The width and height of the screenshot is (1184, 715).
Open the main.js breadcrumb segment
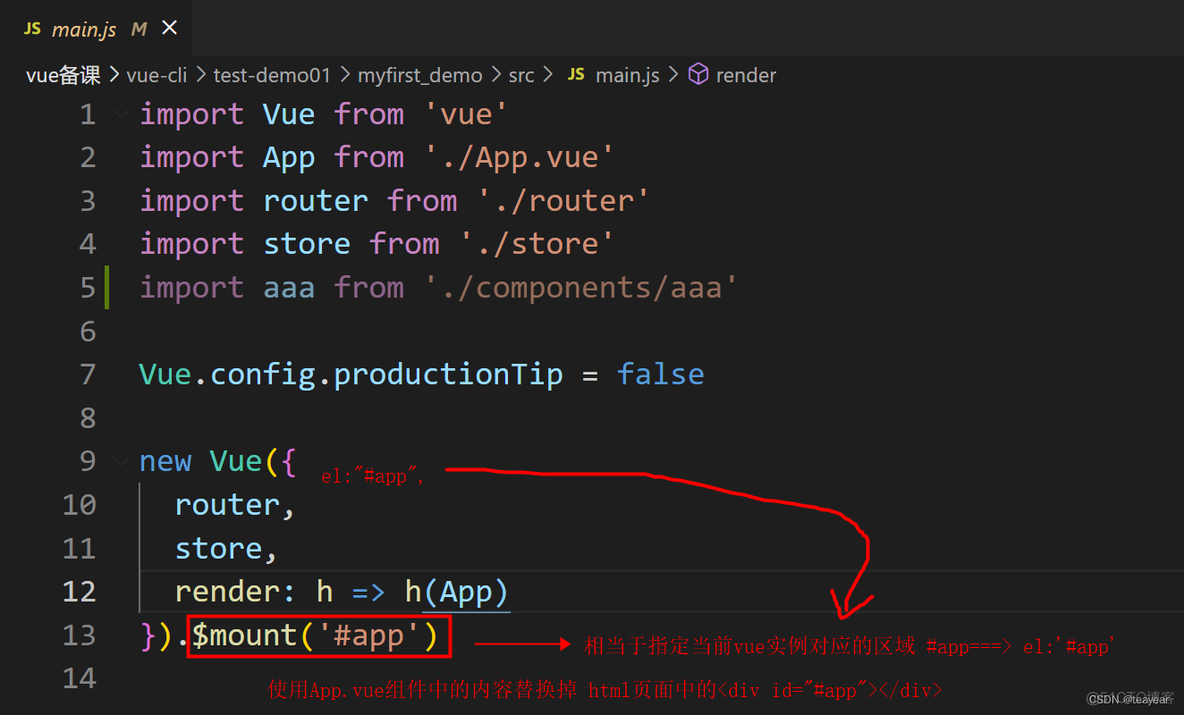(x=627, y=76)
